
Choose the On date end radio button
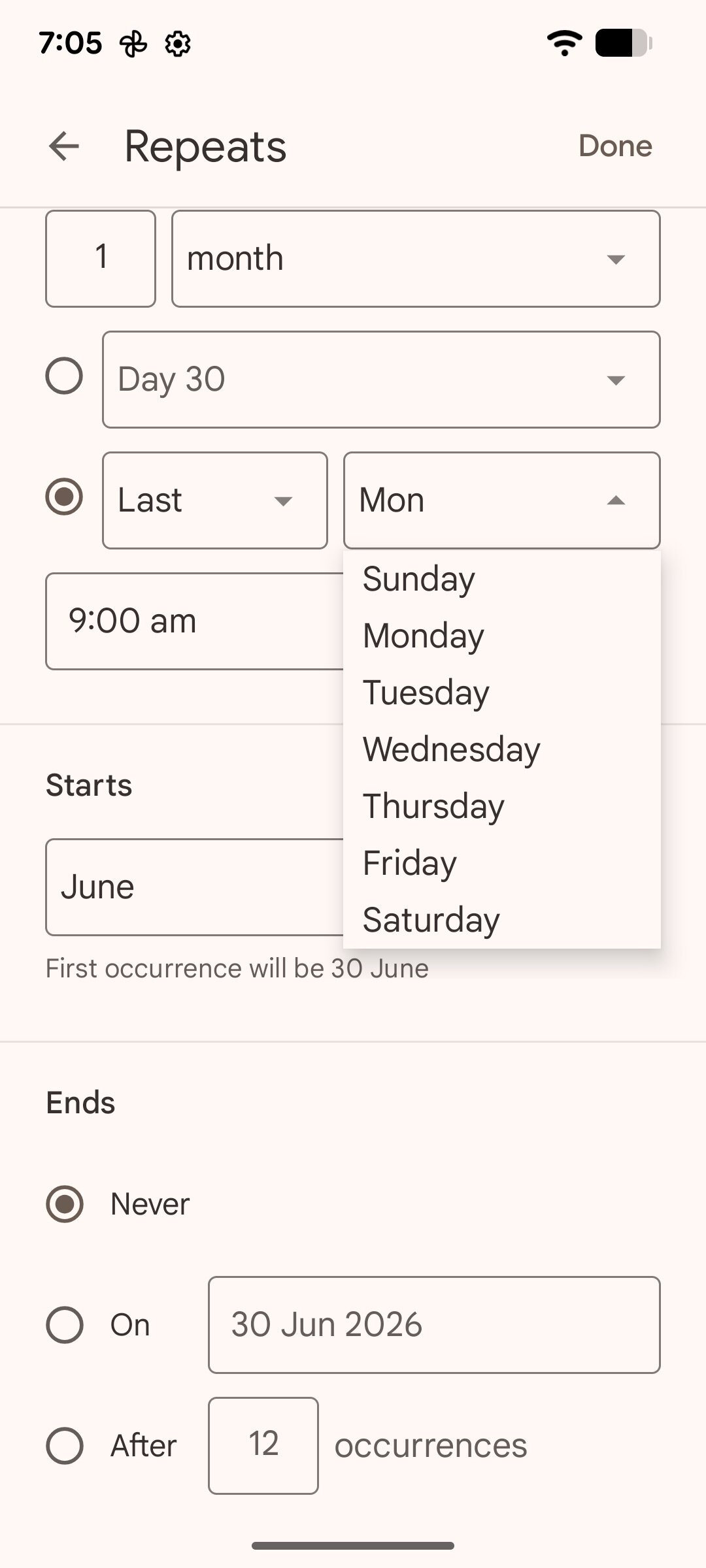point(64,1324)
